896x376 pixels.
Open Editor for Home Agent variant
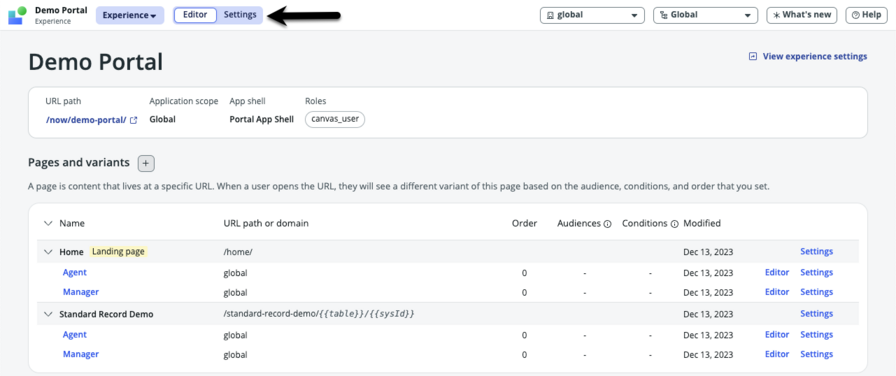777,273
